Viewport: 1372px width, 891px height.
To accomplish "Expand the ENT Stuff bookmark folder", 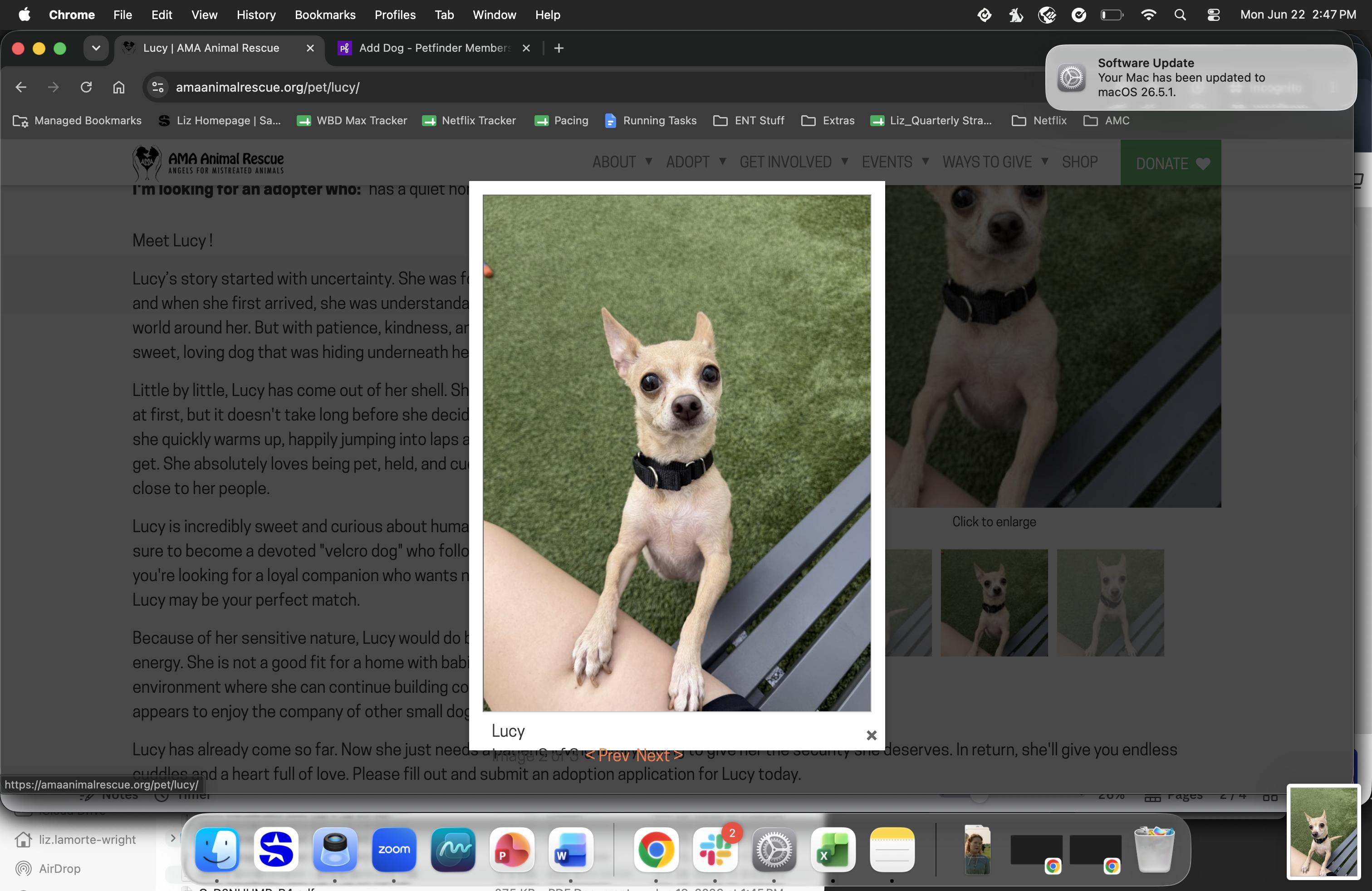I will pos(749,121).
